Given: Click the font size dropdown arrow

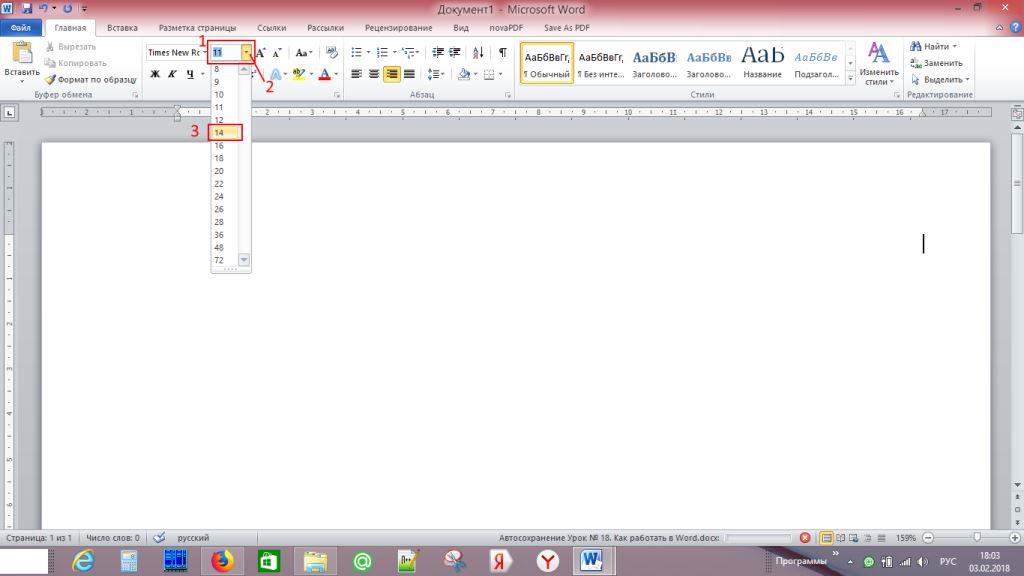Looking at the screenshot, I should (x=246, y=53).
